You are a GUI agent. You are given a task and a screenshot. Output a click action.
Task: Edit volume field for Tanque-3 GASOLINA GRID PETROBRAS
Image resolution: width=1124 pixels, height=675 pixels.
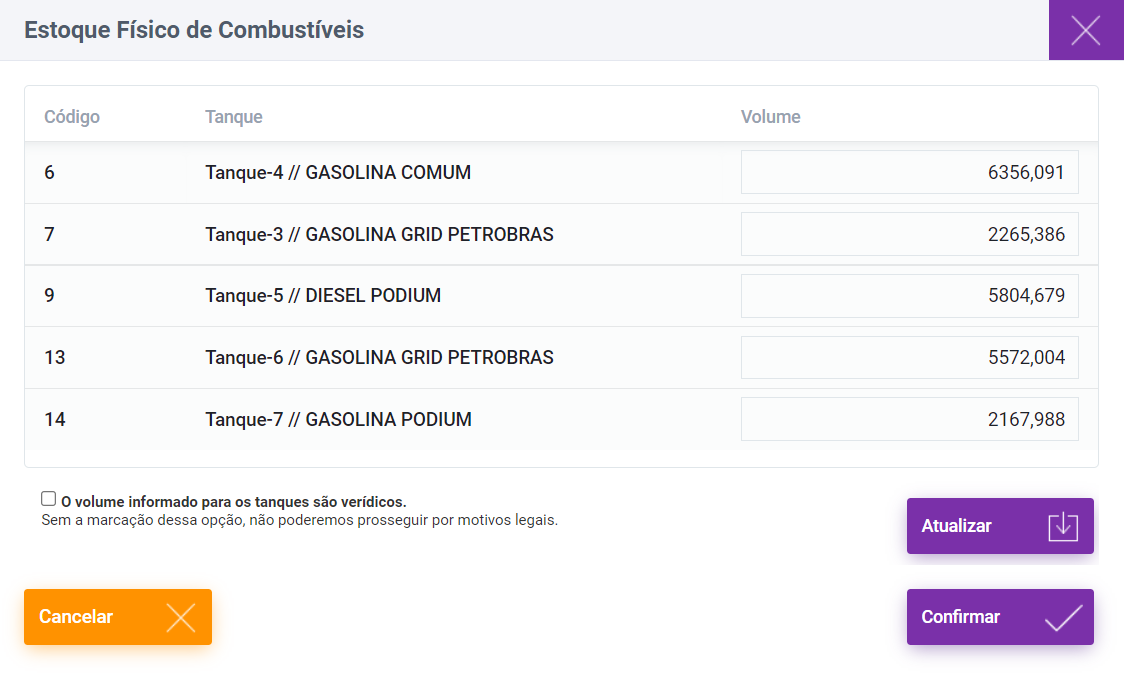910,234
